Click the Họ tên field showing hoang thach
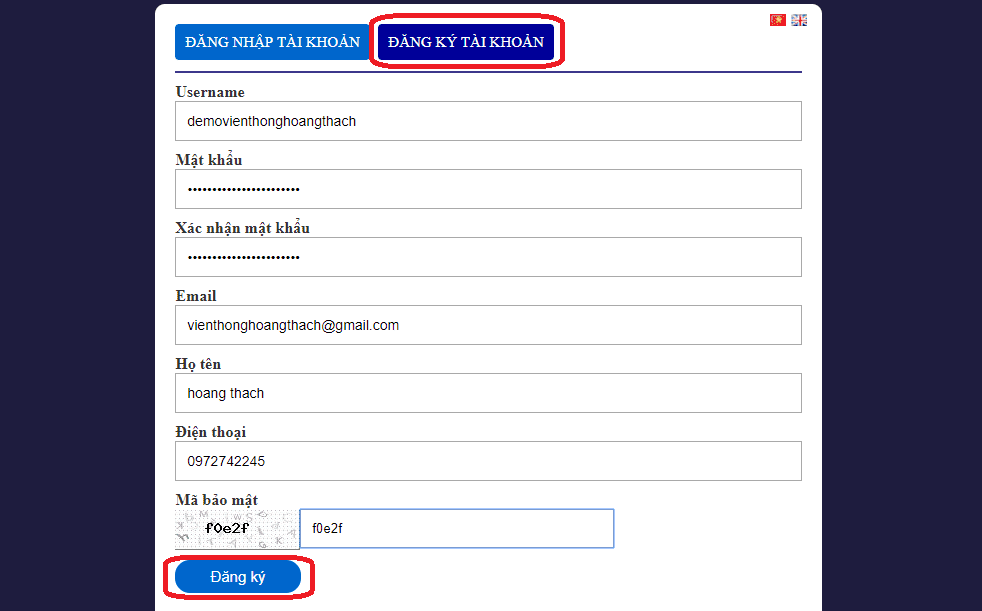The height and width of the screenshot is (611, 982). (x=488, y=393)
